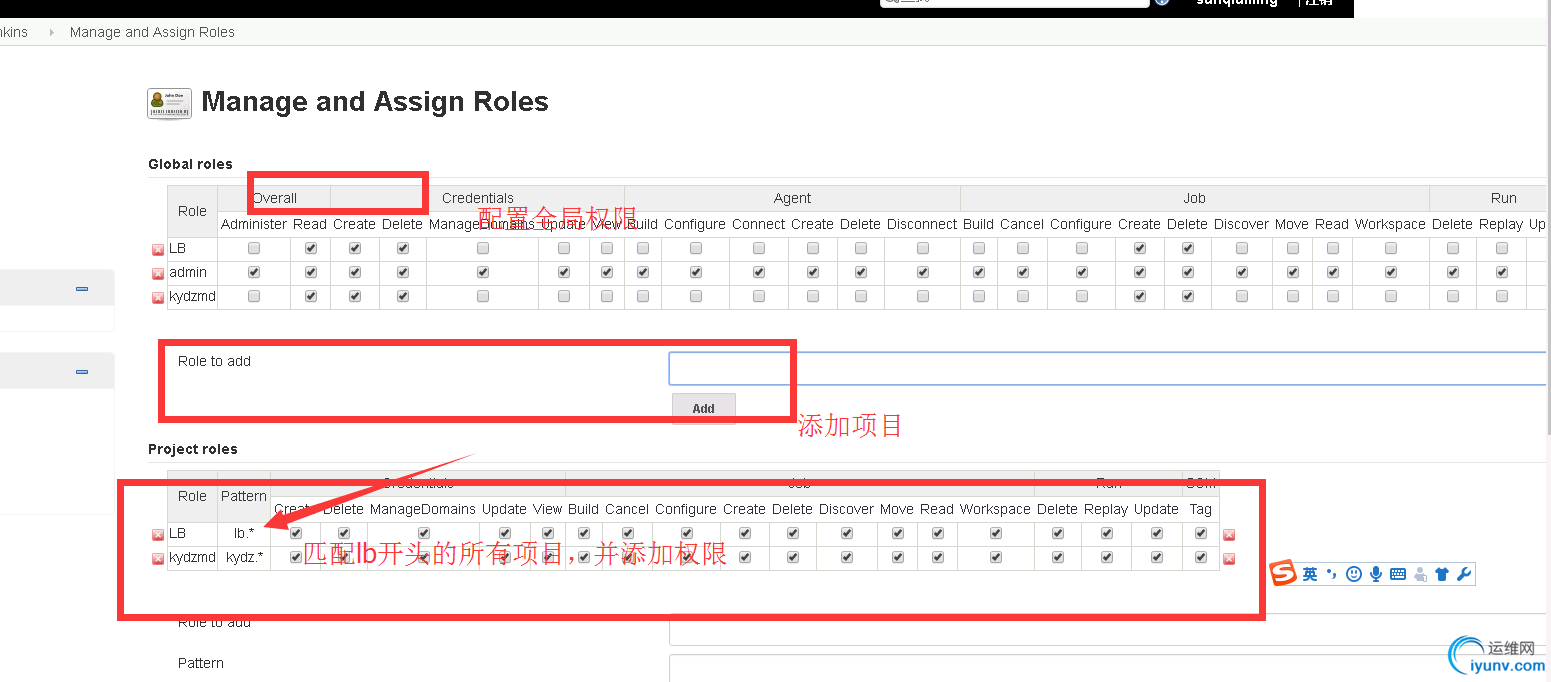Screen dimensions: 1551x682
Task: Collapse the lower left sidebar panel
Action: pos(82,372)
